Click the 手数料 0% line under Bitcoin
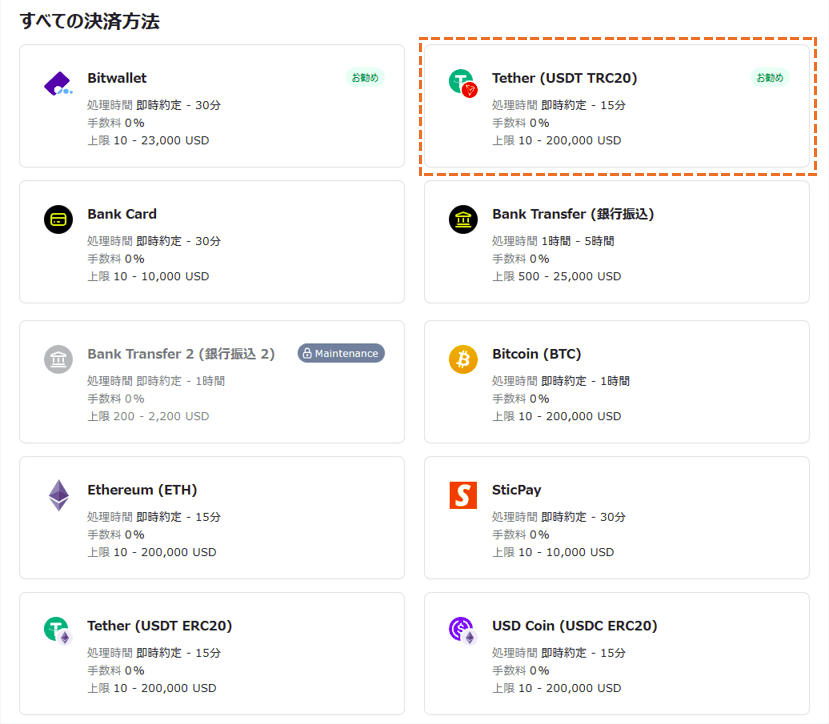Screen dimensions: 829x724 [x=521, y=398]
